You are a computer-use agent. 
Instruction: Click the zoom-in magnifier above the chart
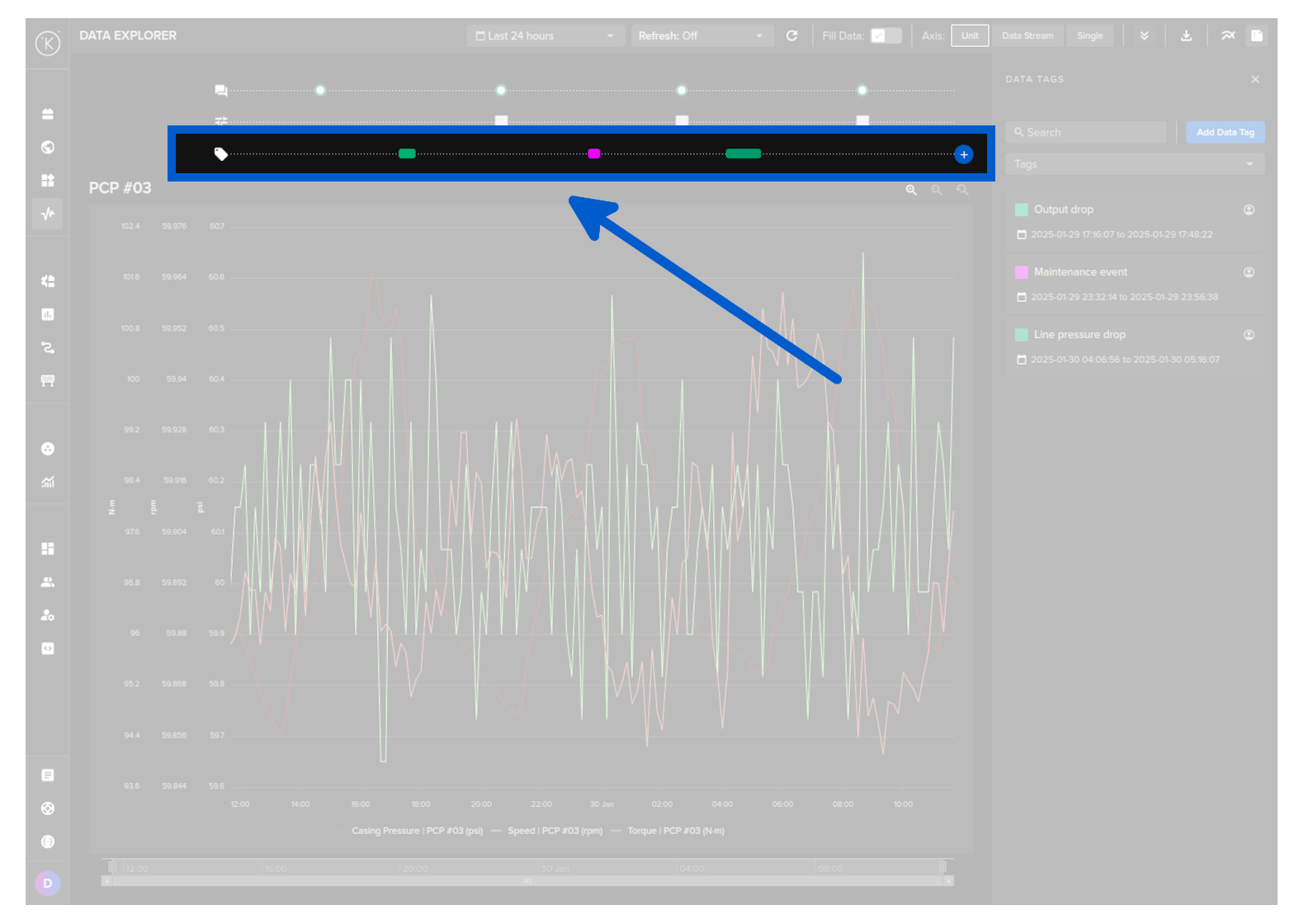[x=911, y=190]
